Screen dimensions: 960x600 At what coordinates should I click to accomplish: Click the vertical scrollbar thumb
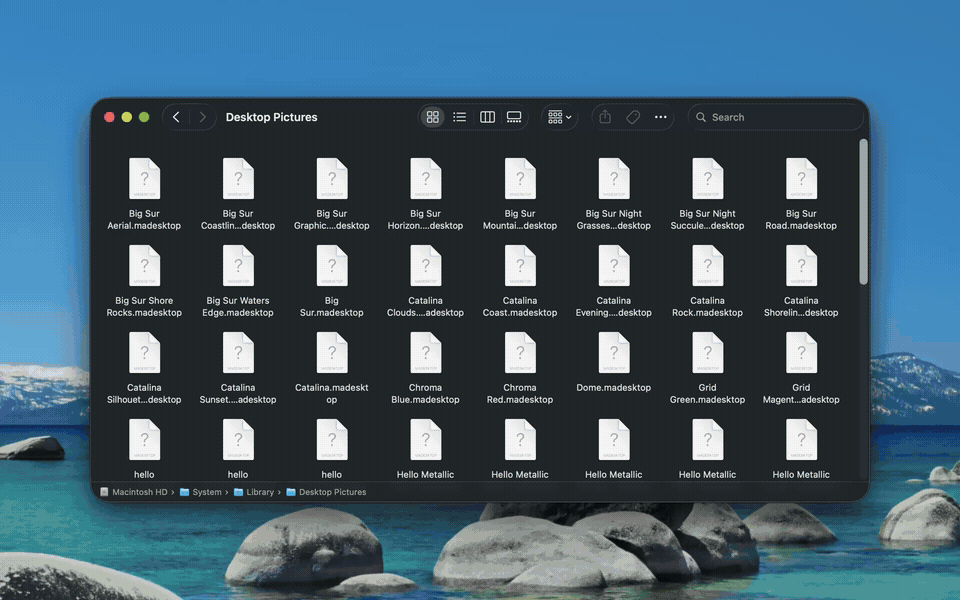(863, 212)
